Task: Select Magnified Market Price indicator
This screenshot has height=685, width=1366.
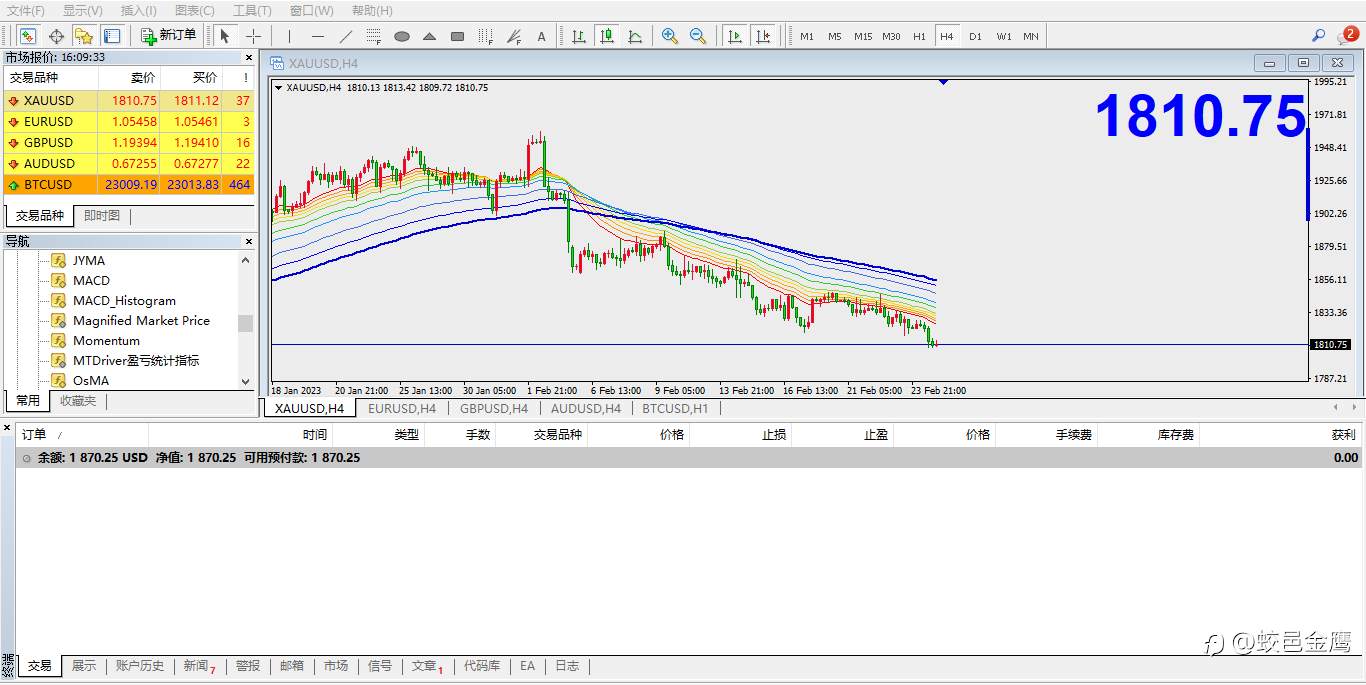Action: tap(141, 320)
